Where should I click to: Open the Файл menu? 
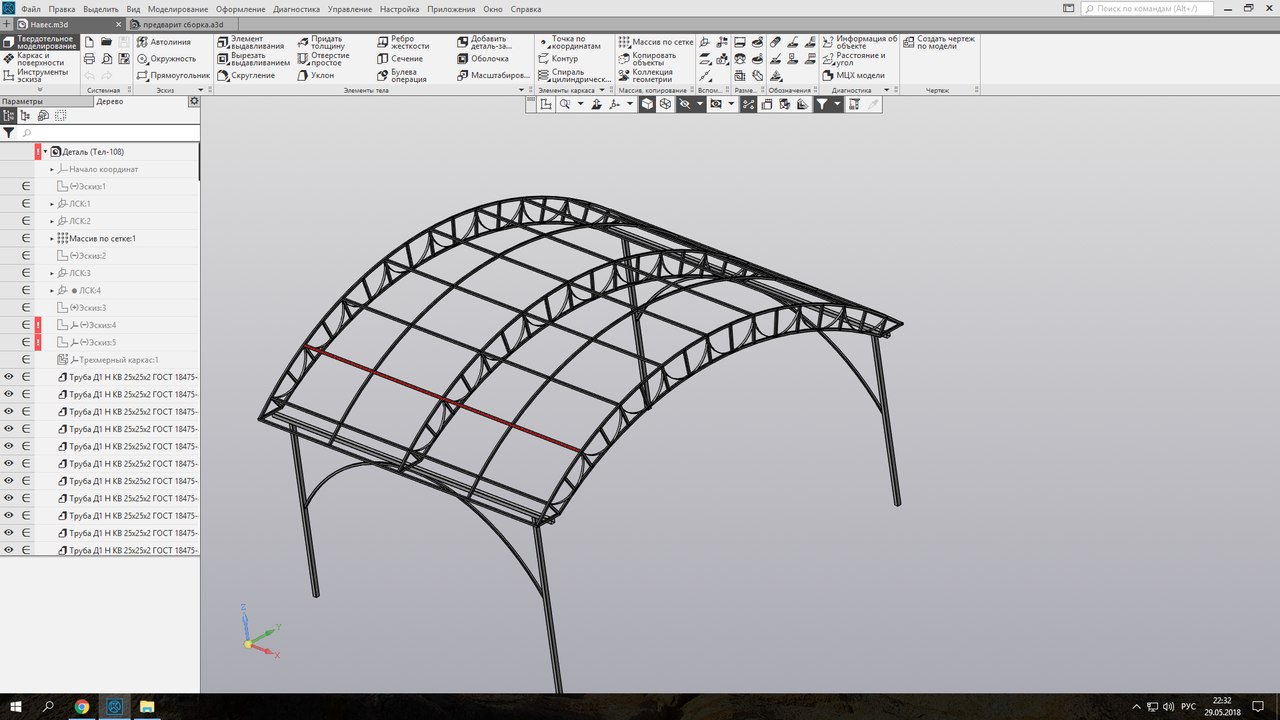(x=31, y=9)
